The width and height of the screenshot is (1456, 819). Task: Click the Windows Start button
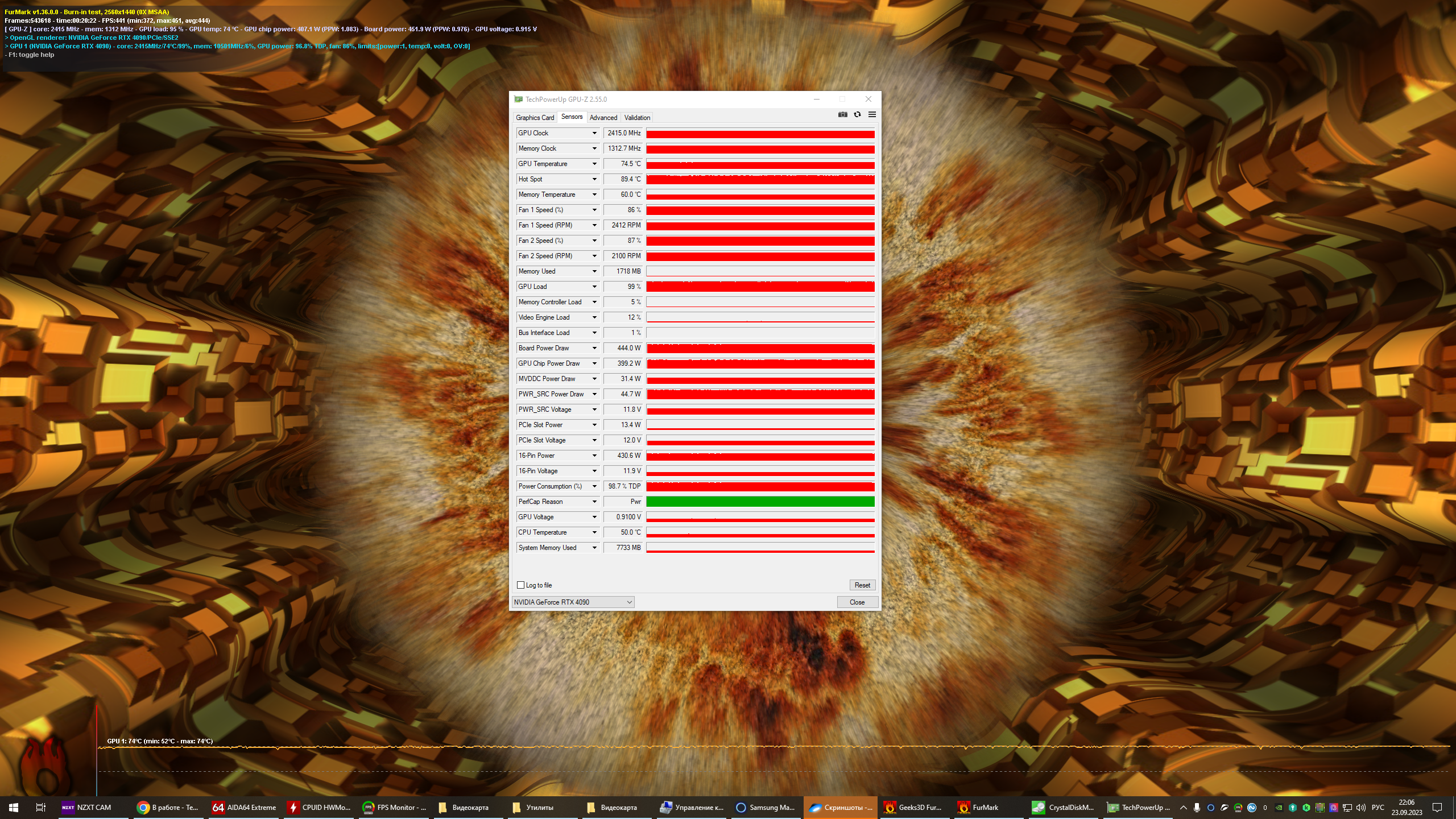(x=14, y=807)
